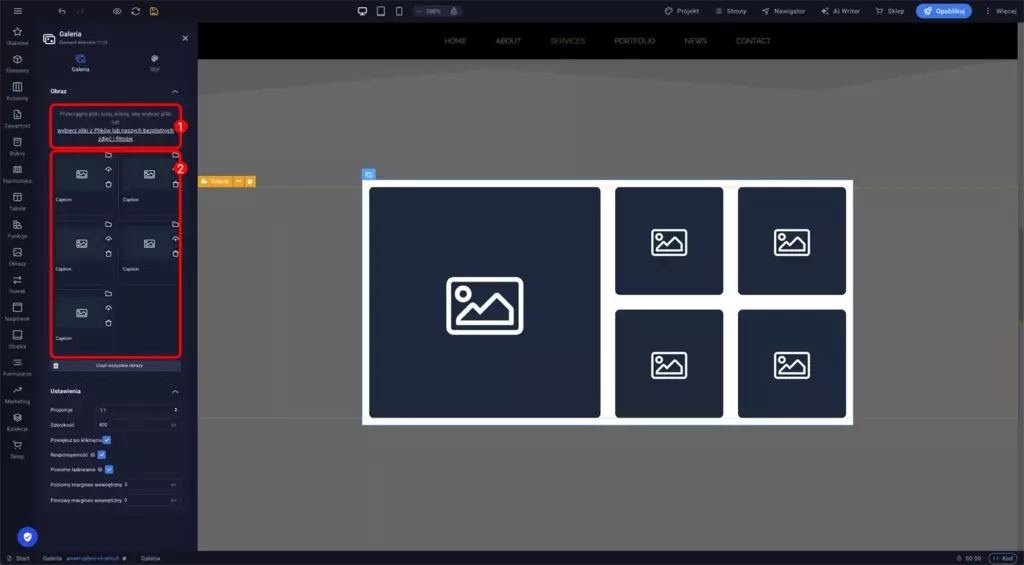Select the Formularze sidebar icon
This screenshot has width=1024, height=565.
click(17, 361)
